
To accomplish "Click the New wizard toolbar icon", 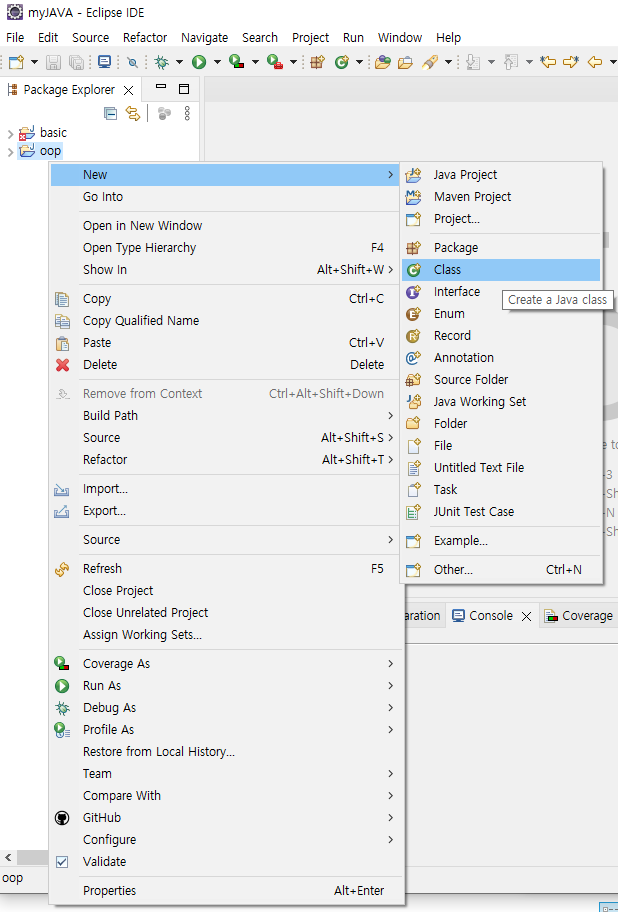I will (x=17, y=62).
